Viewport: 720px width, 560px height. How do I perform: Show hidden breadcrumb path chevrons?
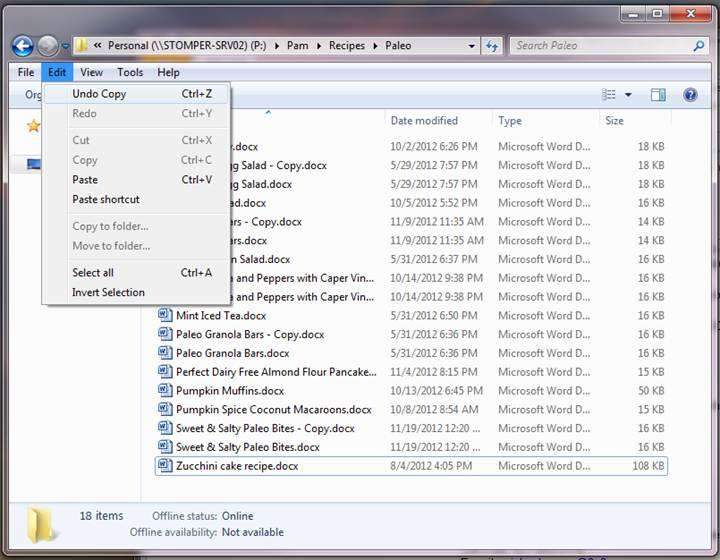(x=97, y=45)
